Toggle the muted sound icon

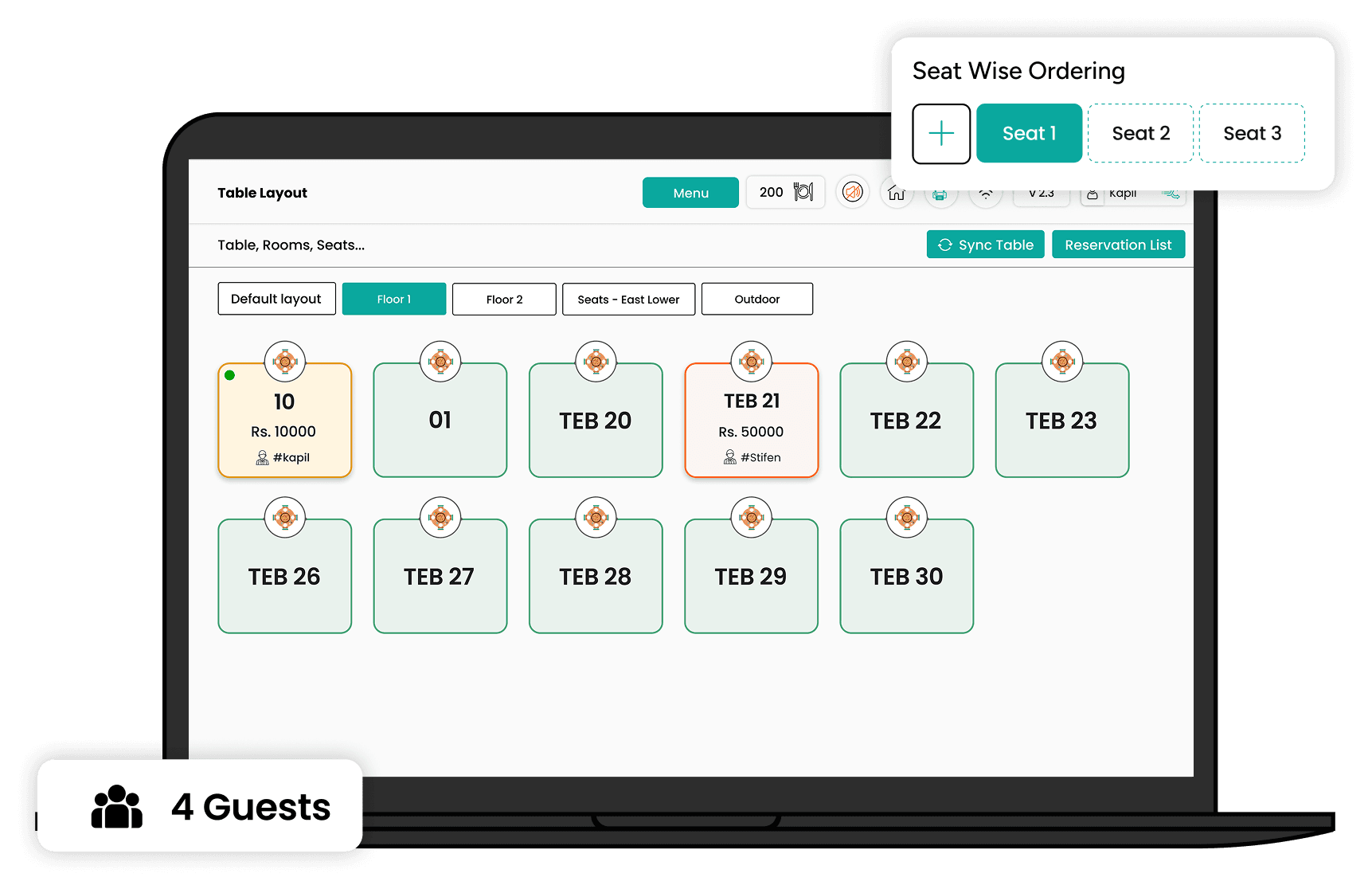[x=853, y=192]
